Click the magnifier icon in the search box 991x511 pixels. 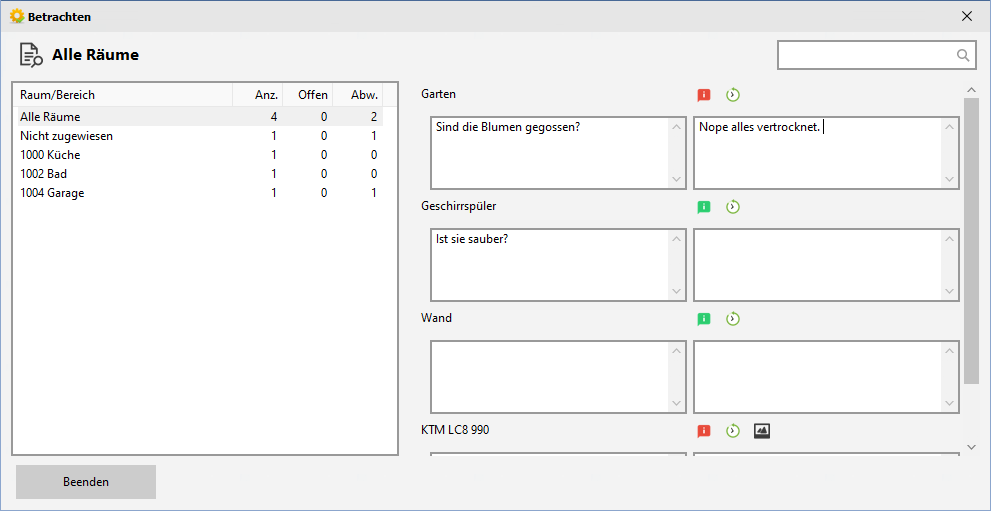(963, 56)
